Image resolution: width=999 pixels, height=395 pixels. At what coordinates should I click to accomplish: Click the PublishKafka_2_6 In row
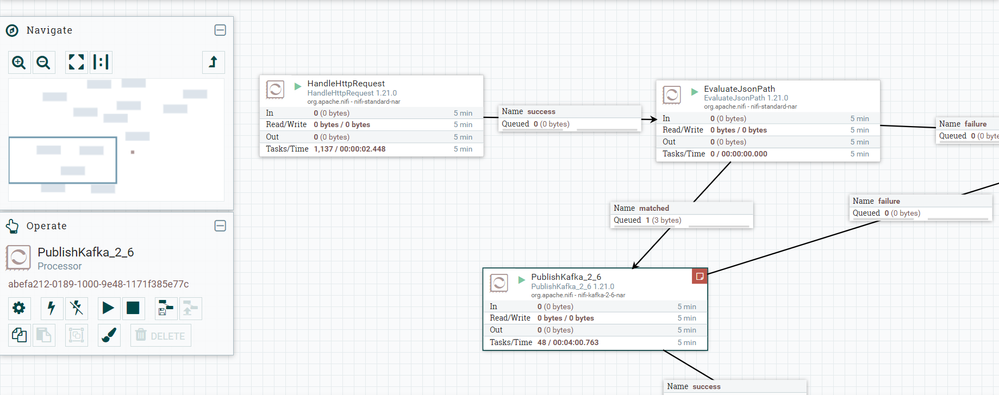coord(595,306)
